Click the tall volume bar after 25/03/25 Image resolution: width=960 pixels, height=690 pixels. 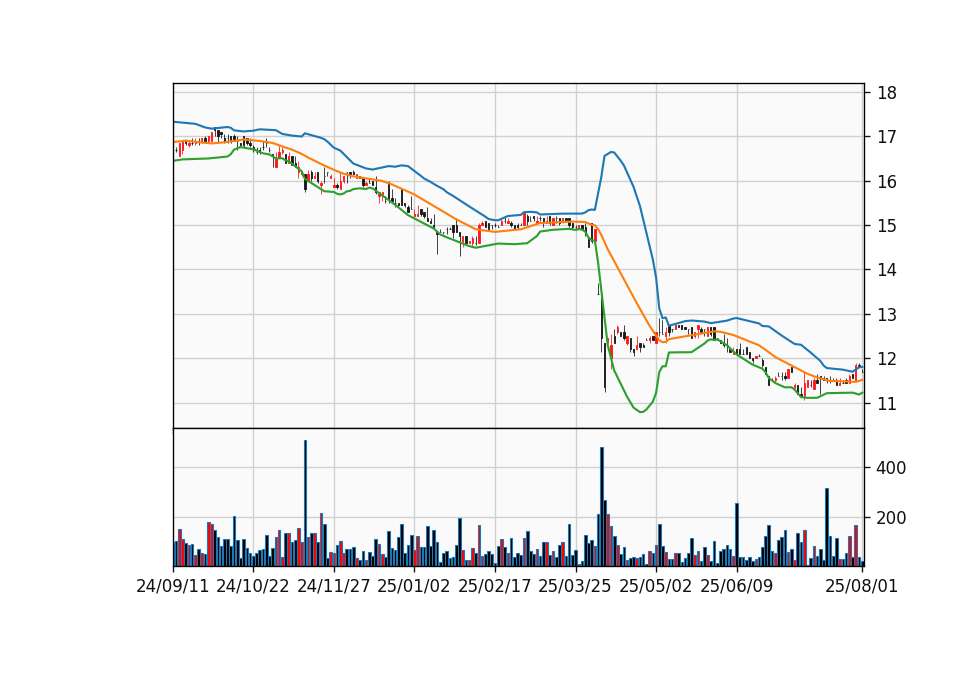point(602,506)
